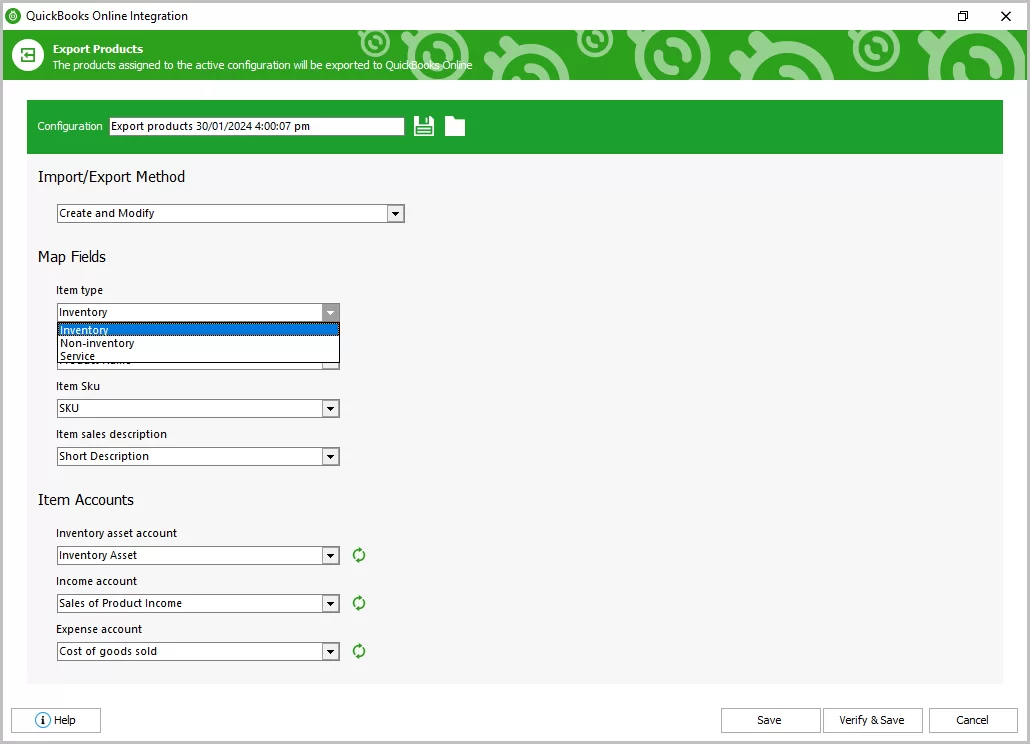This screenshot has height=744, width=1030.
Task: Refresh the Inventory asset account list
Action: 359,555
